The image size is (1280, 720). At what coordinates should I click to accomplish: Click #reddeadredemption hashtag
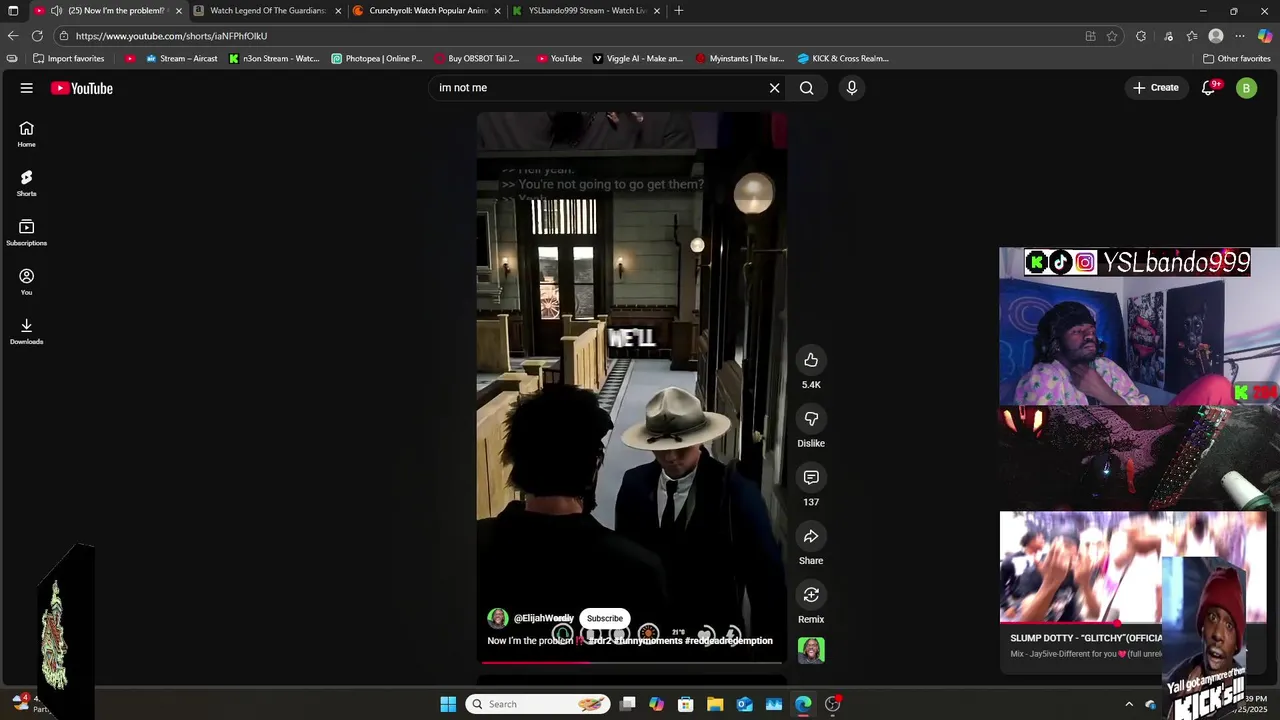(x=729, y=641)
